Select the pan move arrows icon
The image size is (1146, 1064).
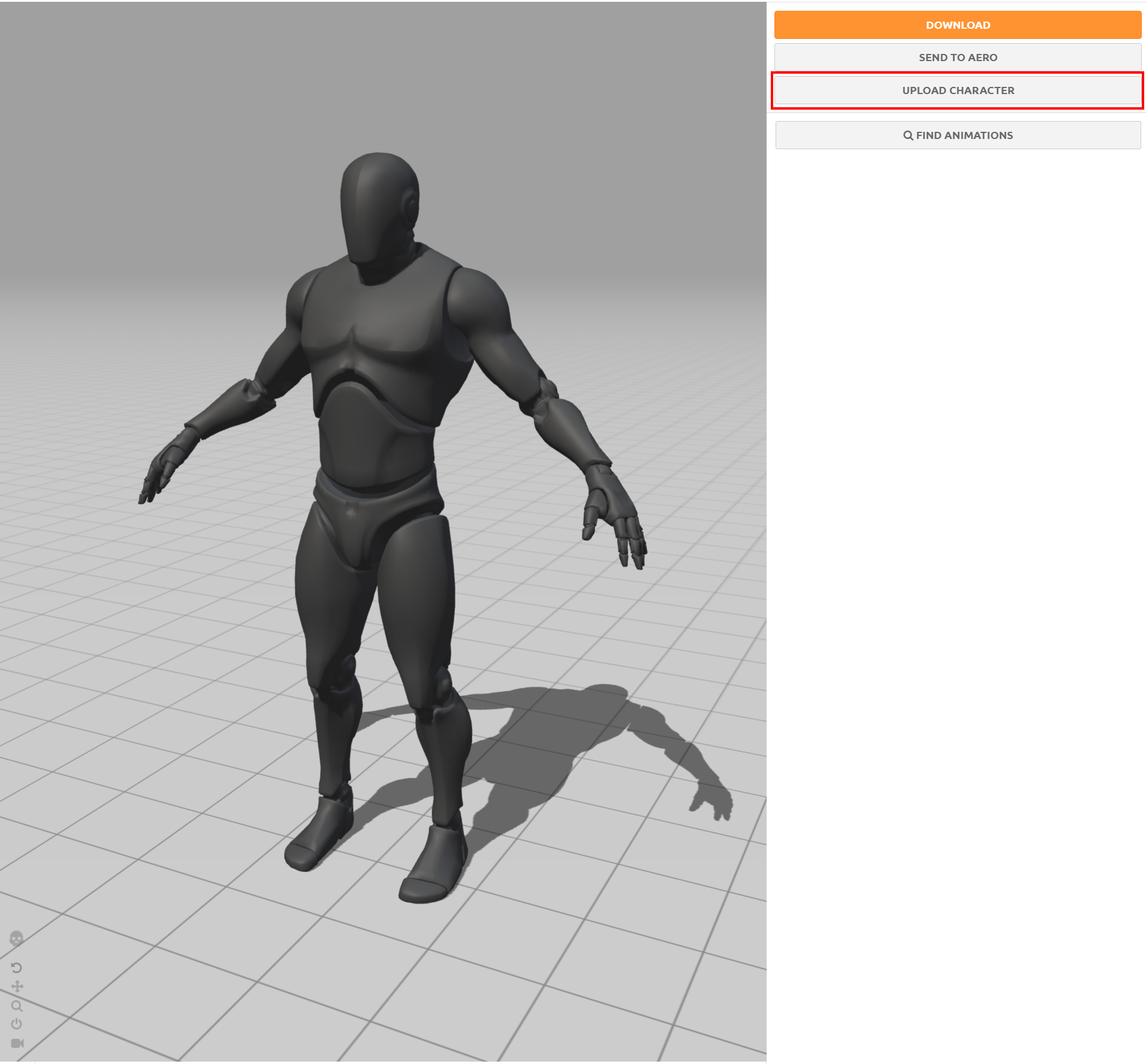point(17,986)
